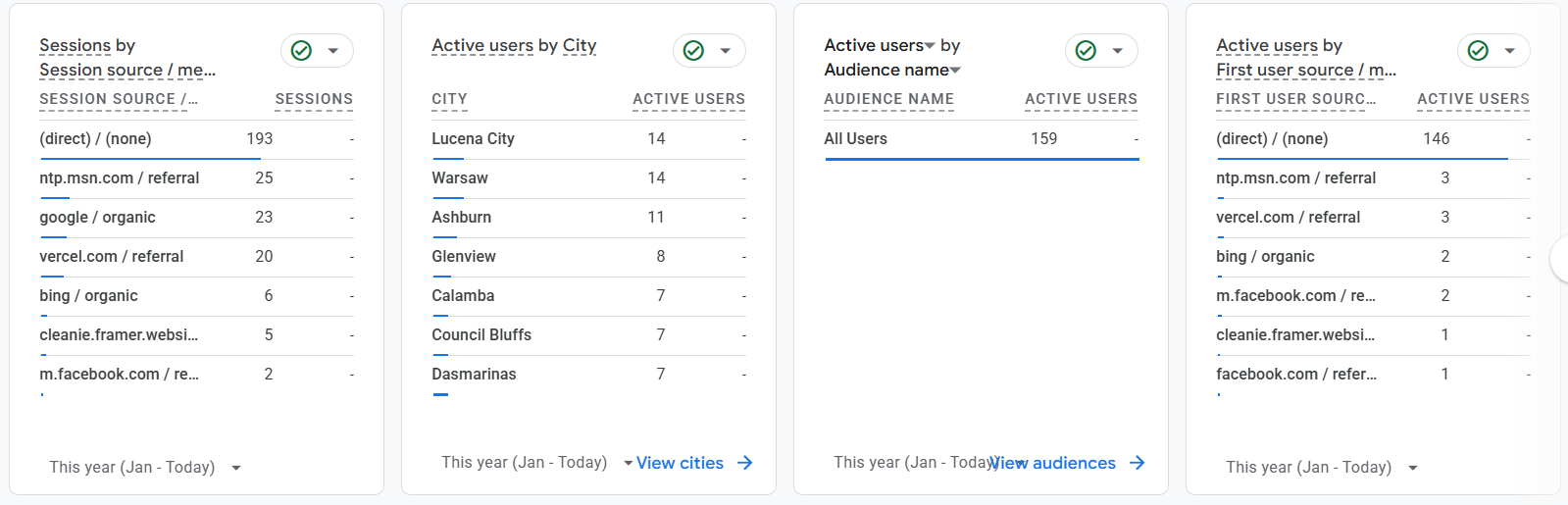The image size is (1568, 505).
Task: Change date range on Sessions card
Action: pos(145,468)
